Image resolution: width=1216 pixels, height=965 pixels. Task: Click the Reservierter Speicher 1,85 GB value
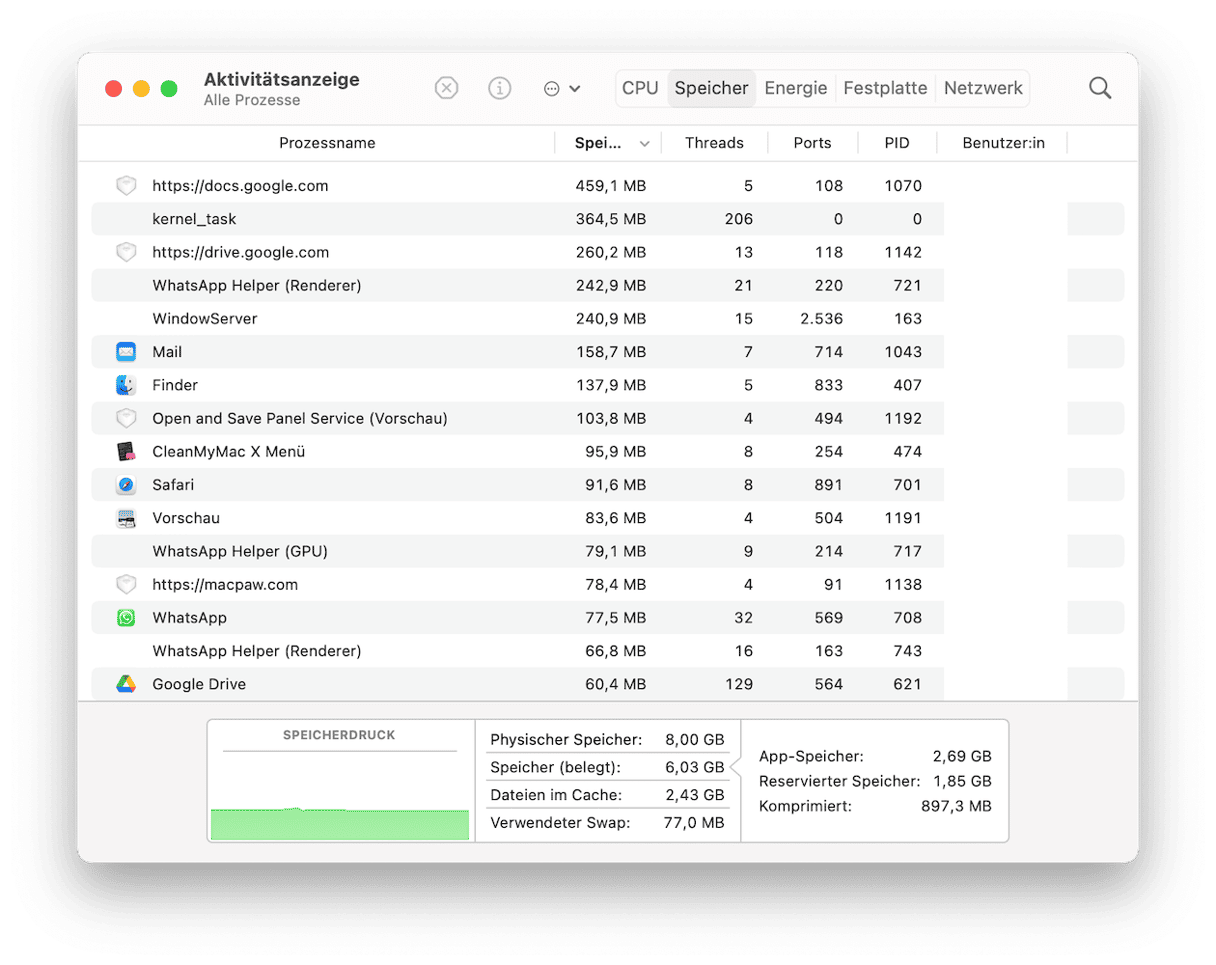962,781
